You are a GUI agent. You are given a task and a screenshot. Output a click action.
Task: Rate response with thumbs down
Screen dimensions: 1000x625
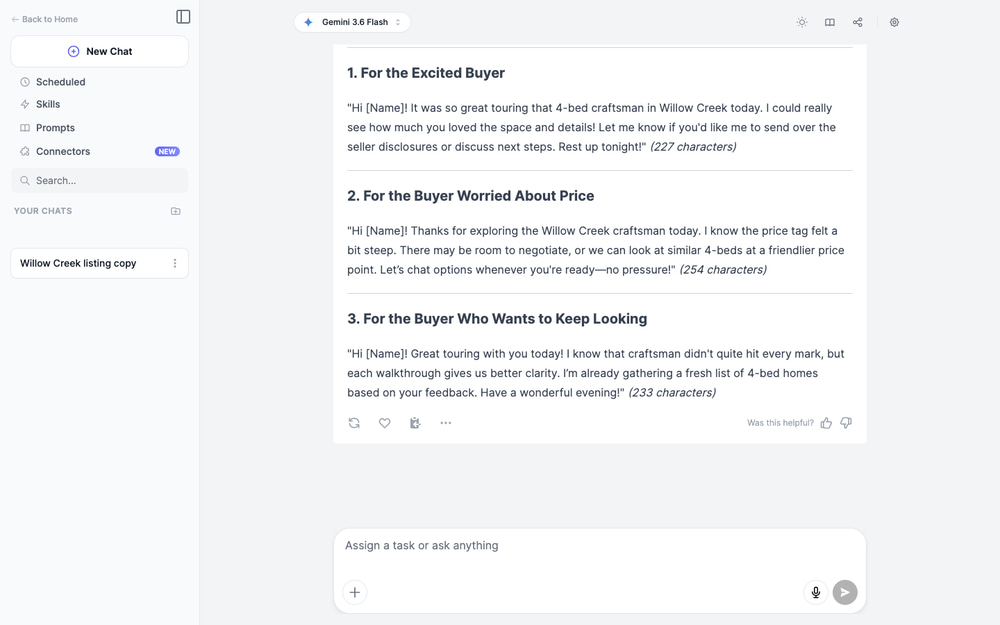point(846,423)
